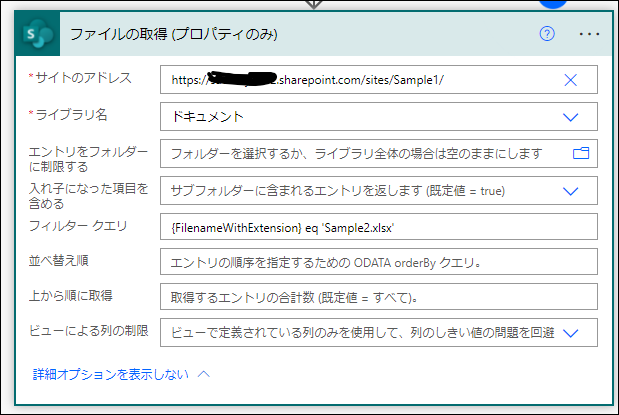Clear the site address with X icon

pos(570,80)
